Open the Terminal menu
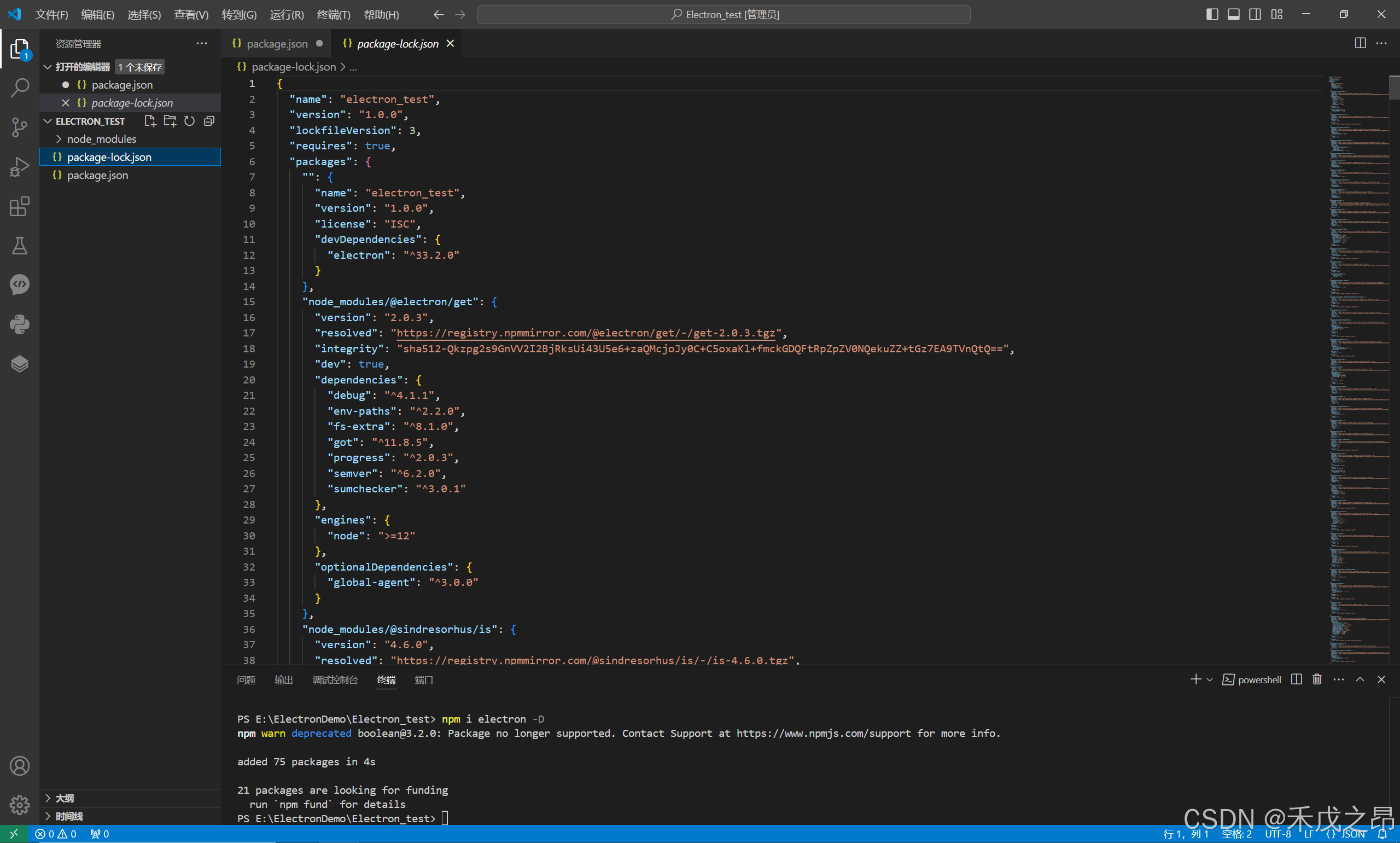Viewport: 1400px width, 843px height. (x=334, y=15)
